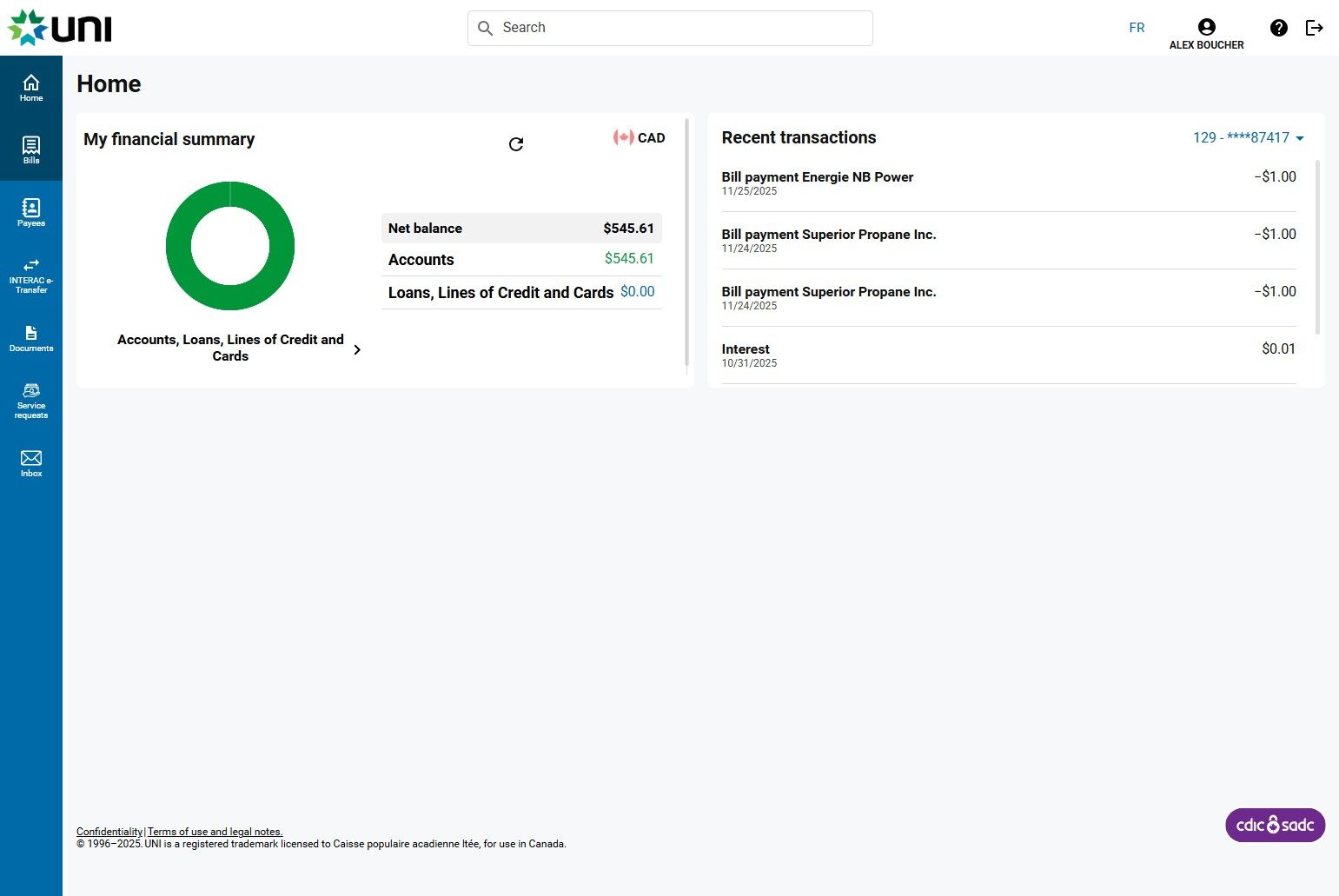Viewport: 1339px width, 896px height.
Task: Open Service requests in sidebar
Action: click(31, 401)
